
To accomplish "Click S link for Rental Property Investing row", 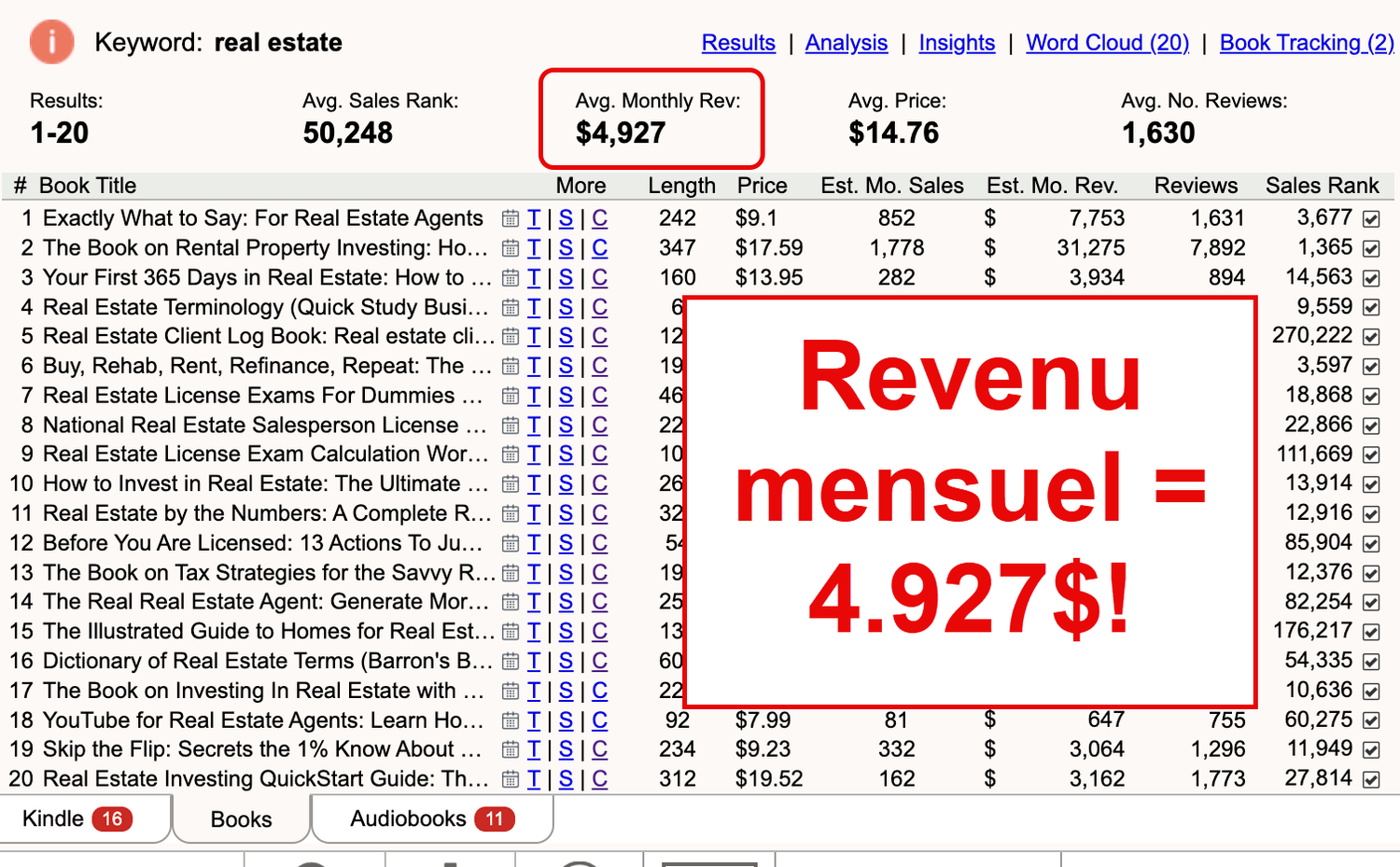I will point(567,248).
